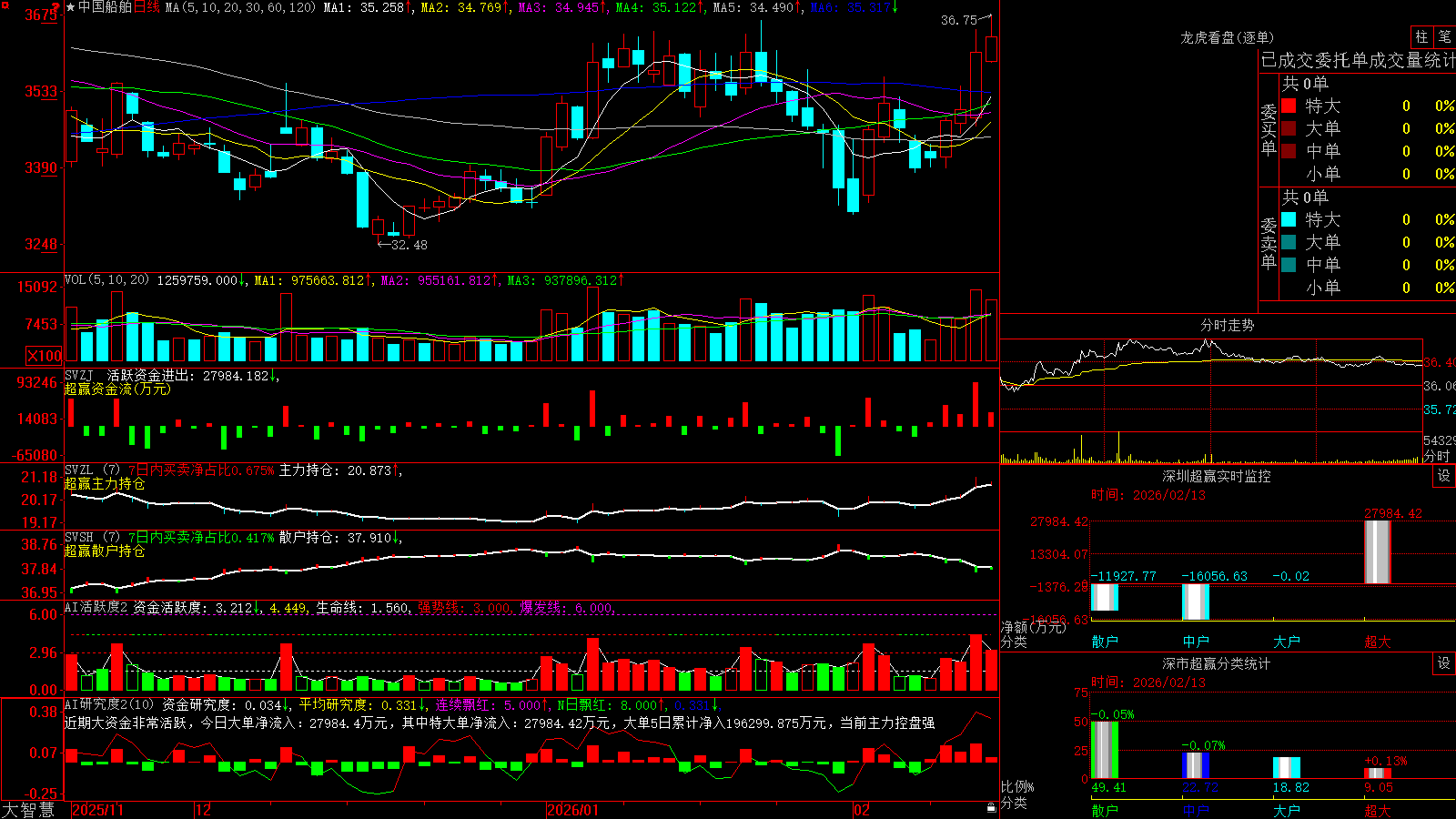This screenshot has width=1456, height=819.
Task: Click the 中户 bar showing -16056.63
Action: click(x=1196, y=602)
